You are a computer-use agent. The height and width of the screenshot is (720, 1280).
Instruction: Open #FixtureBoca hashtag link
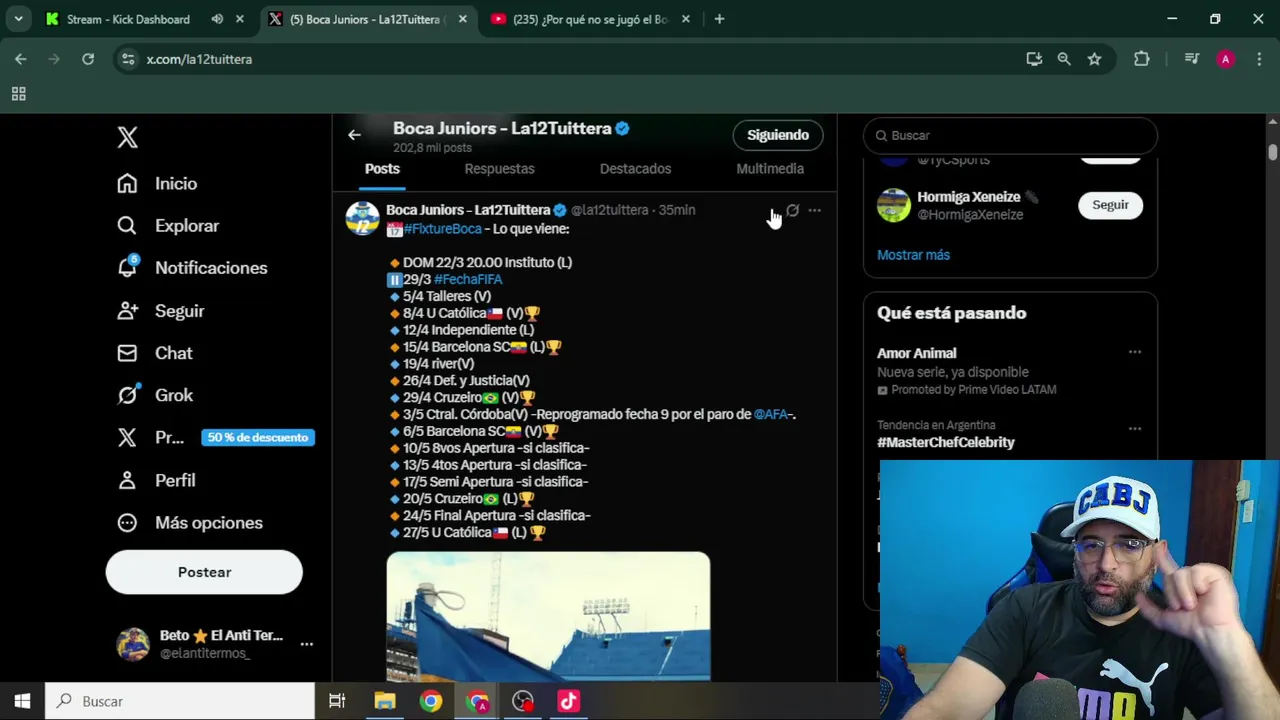click(443, 229)
